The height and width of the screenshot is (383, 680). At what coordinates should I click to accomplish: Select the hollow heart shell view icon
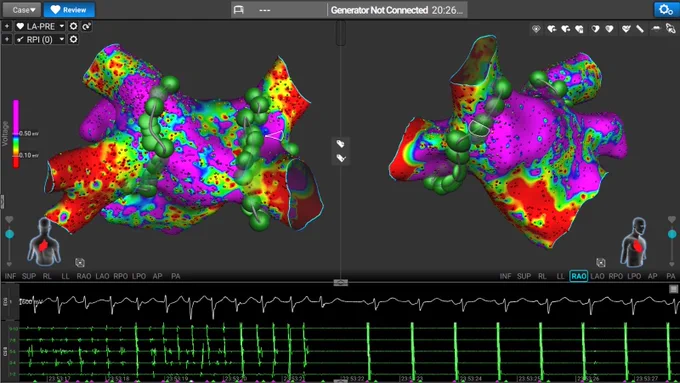[x=595, y=29]
